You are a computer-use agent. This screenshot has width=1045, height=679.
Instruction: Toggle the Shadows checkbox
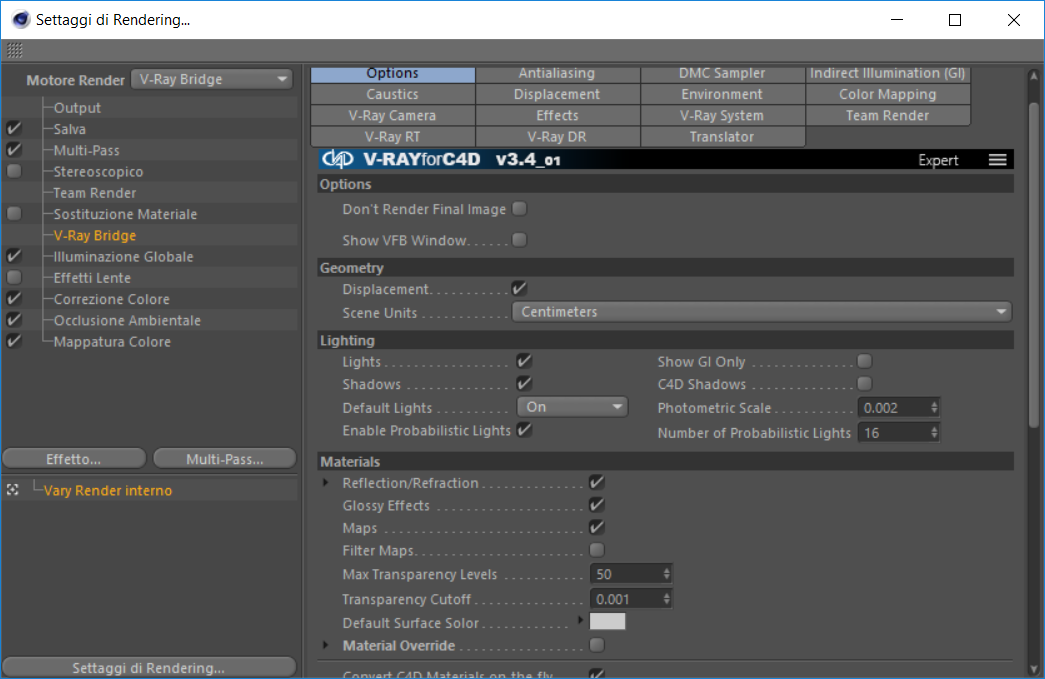tap(524, 383)
